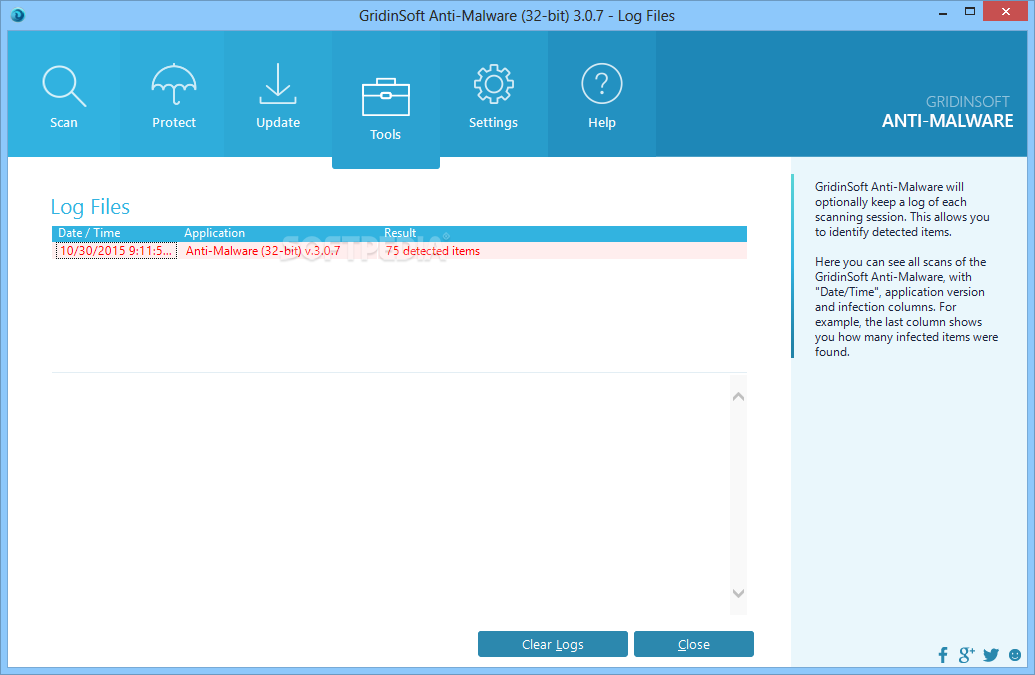Open the Protect umbrella icon
Viewport: 1035px width, 675px height.
point(174,84)
